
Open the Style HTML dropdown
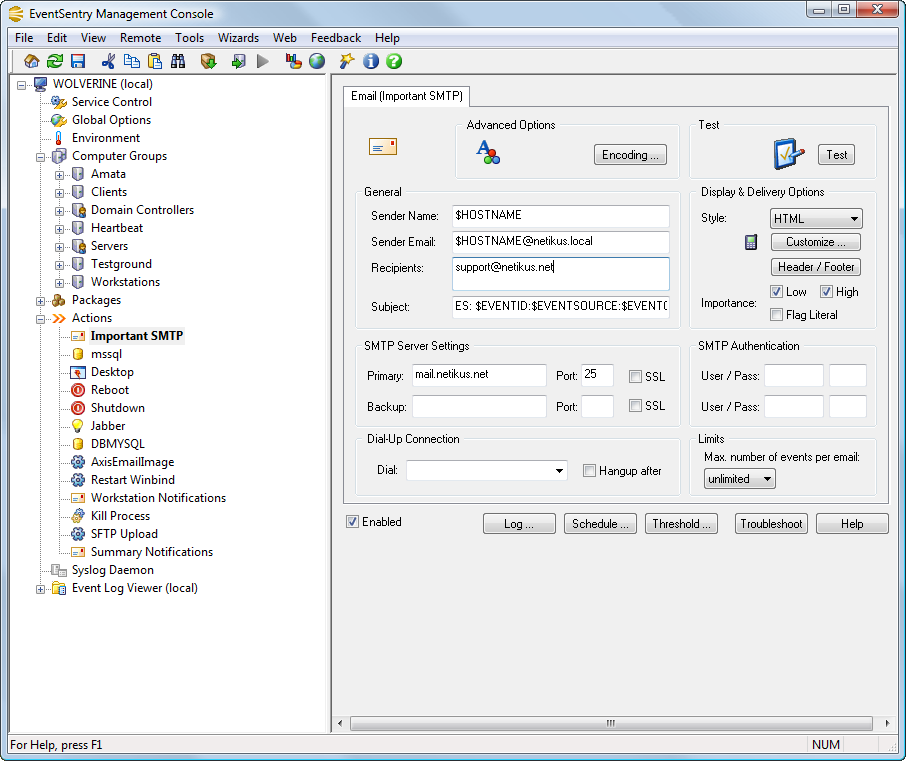point(816,219)
